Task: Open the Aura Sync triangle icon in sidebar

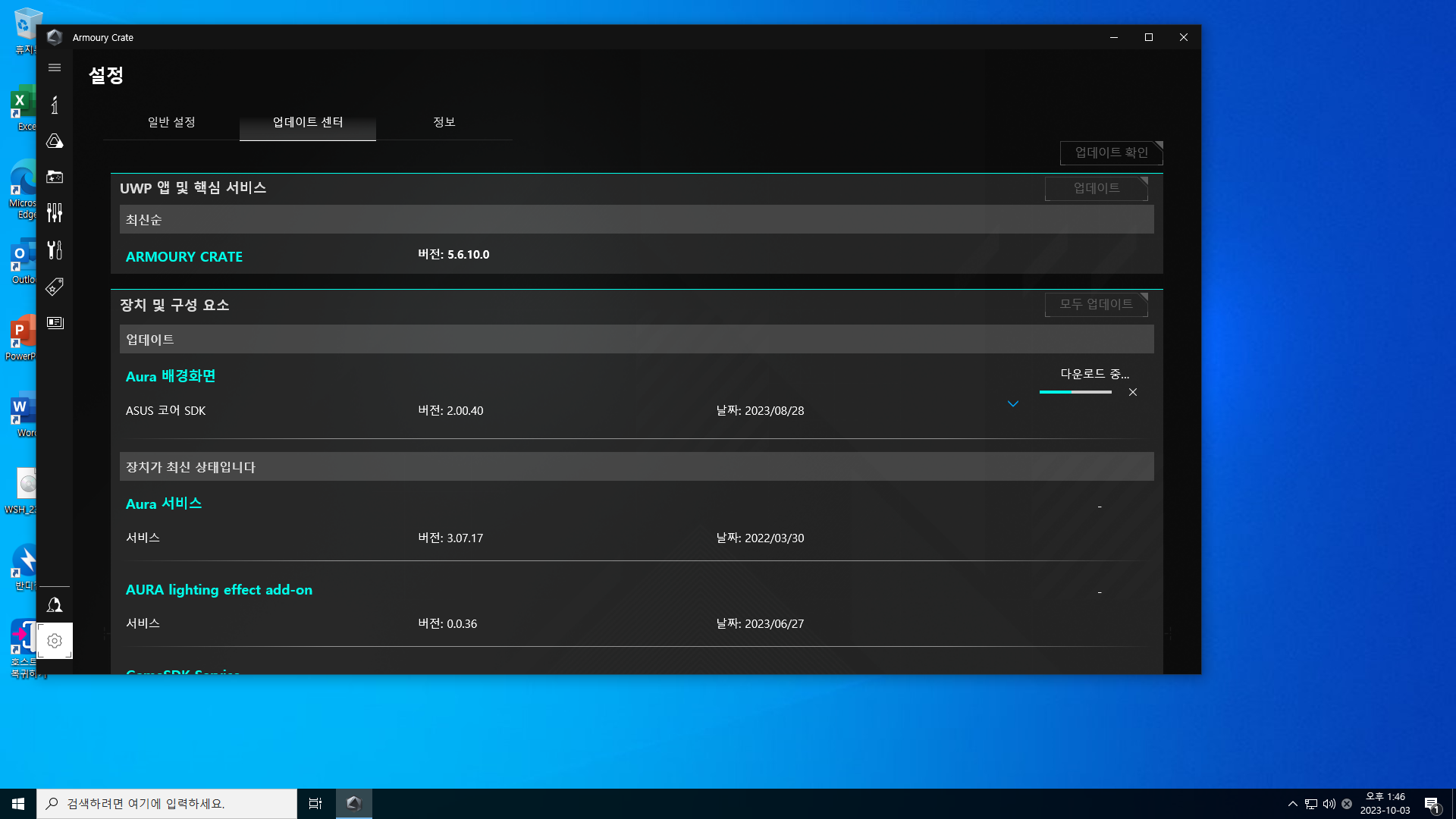Action: point(55,141)
